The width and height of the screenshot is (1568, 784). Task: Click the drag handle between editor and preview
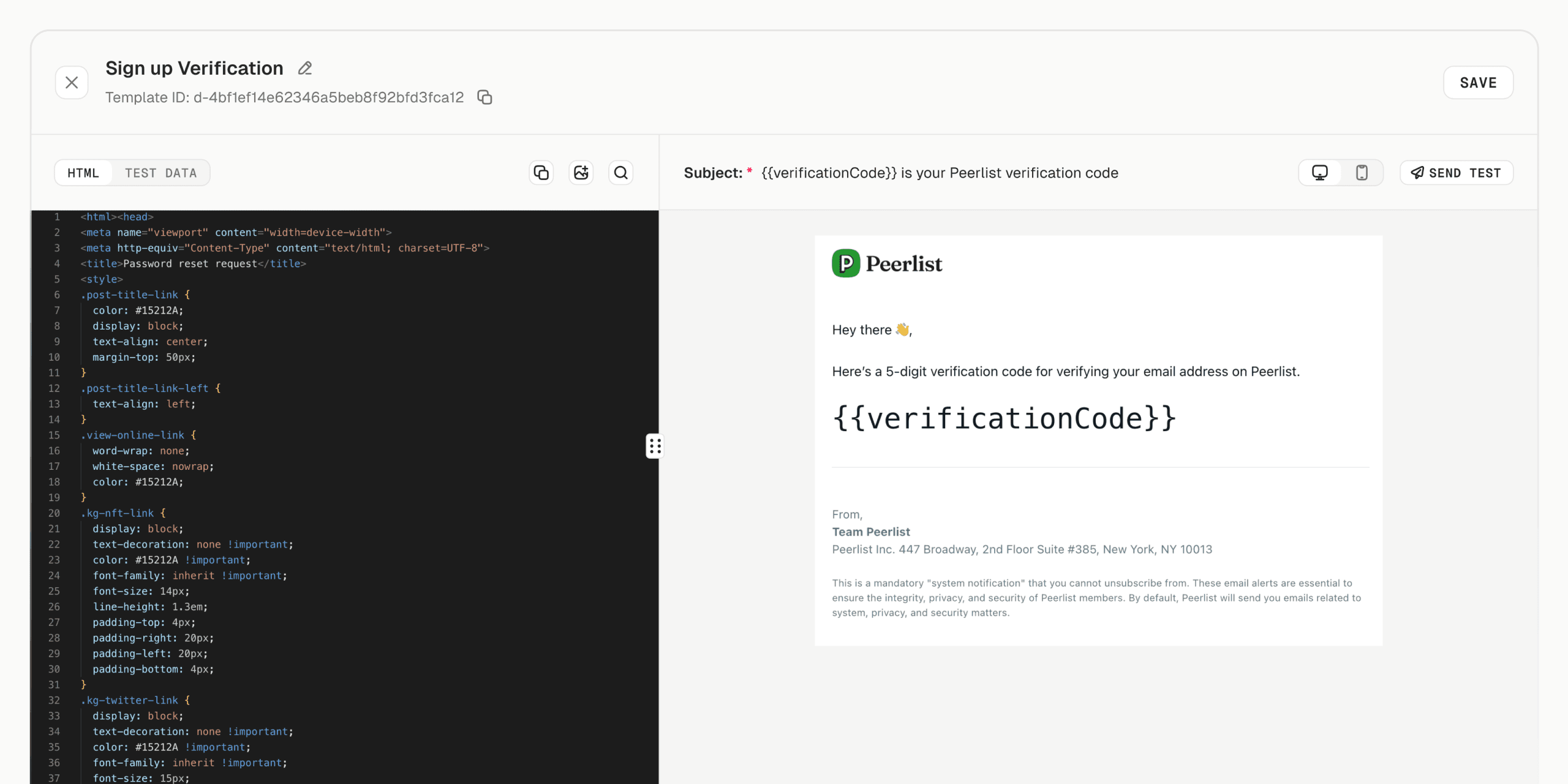654,446
